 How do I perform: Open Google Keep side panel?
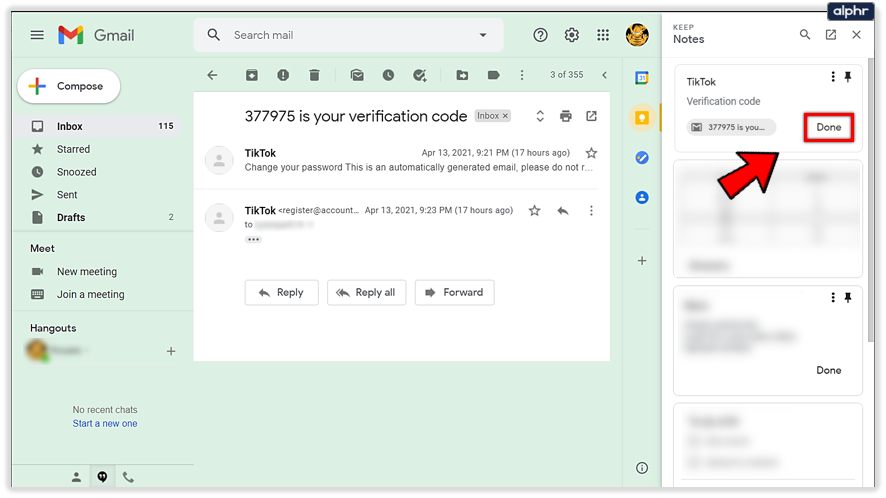click(642, 118)
